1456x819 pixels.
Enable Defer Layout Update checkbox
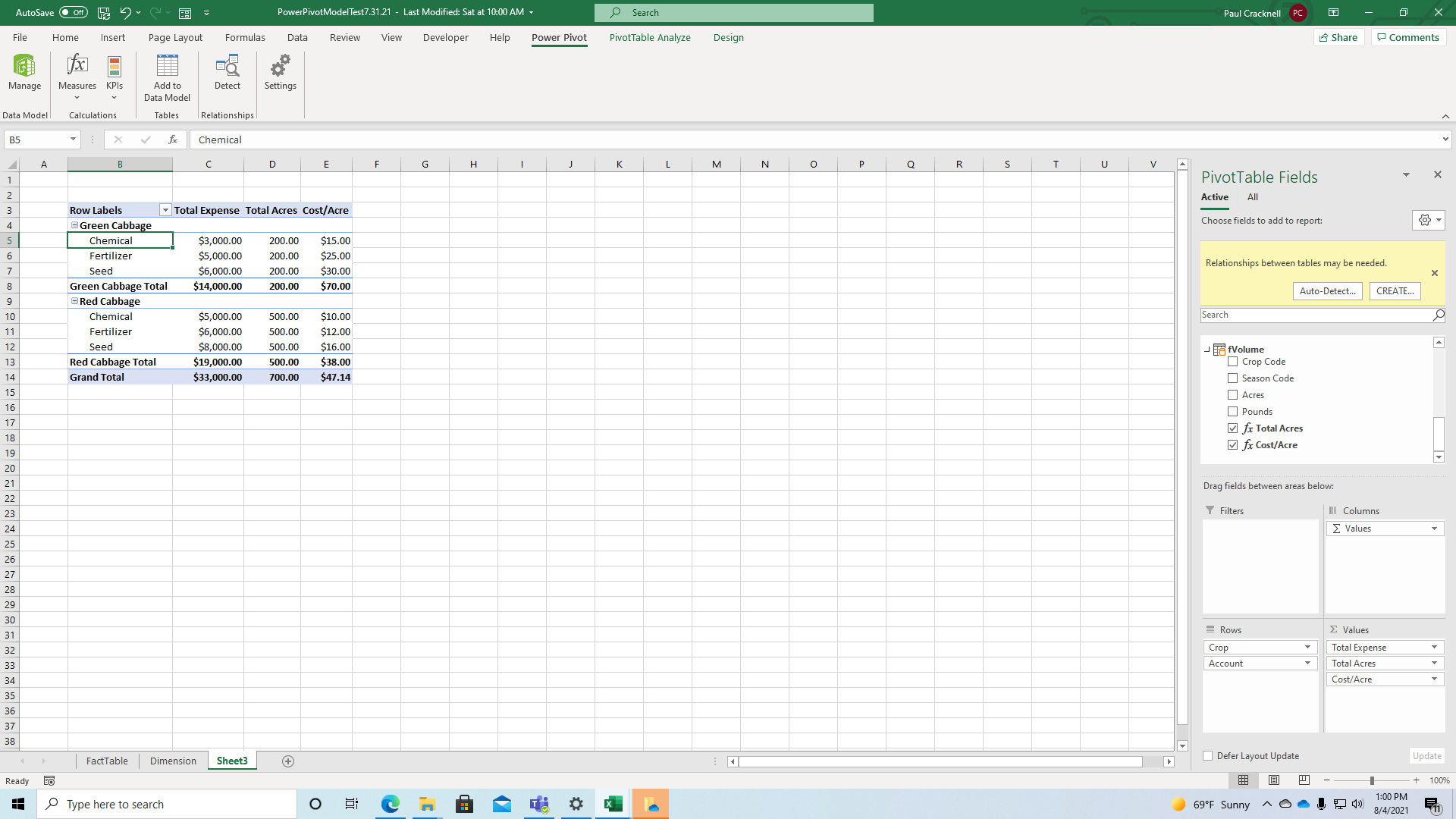1207,756
